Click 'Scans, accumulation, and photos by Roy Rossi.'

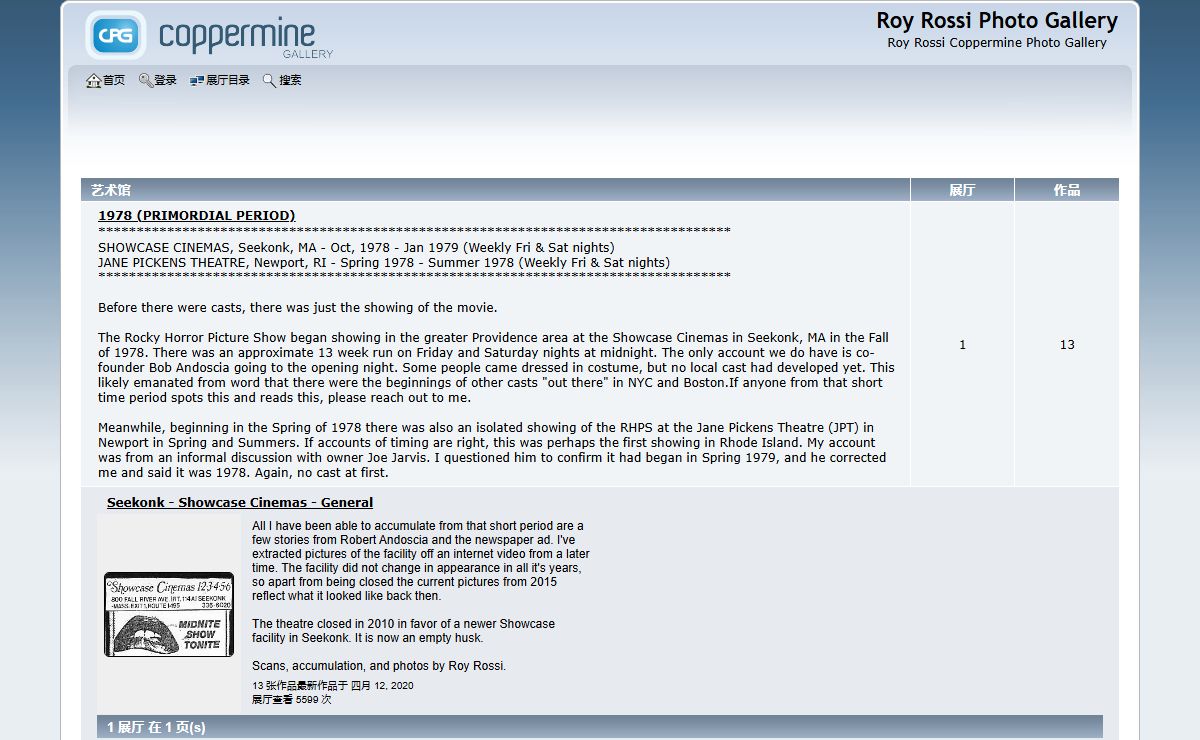(379, 666)
